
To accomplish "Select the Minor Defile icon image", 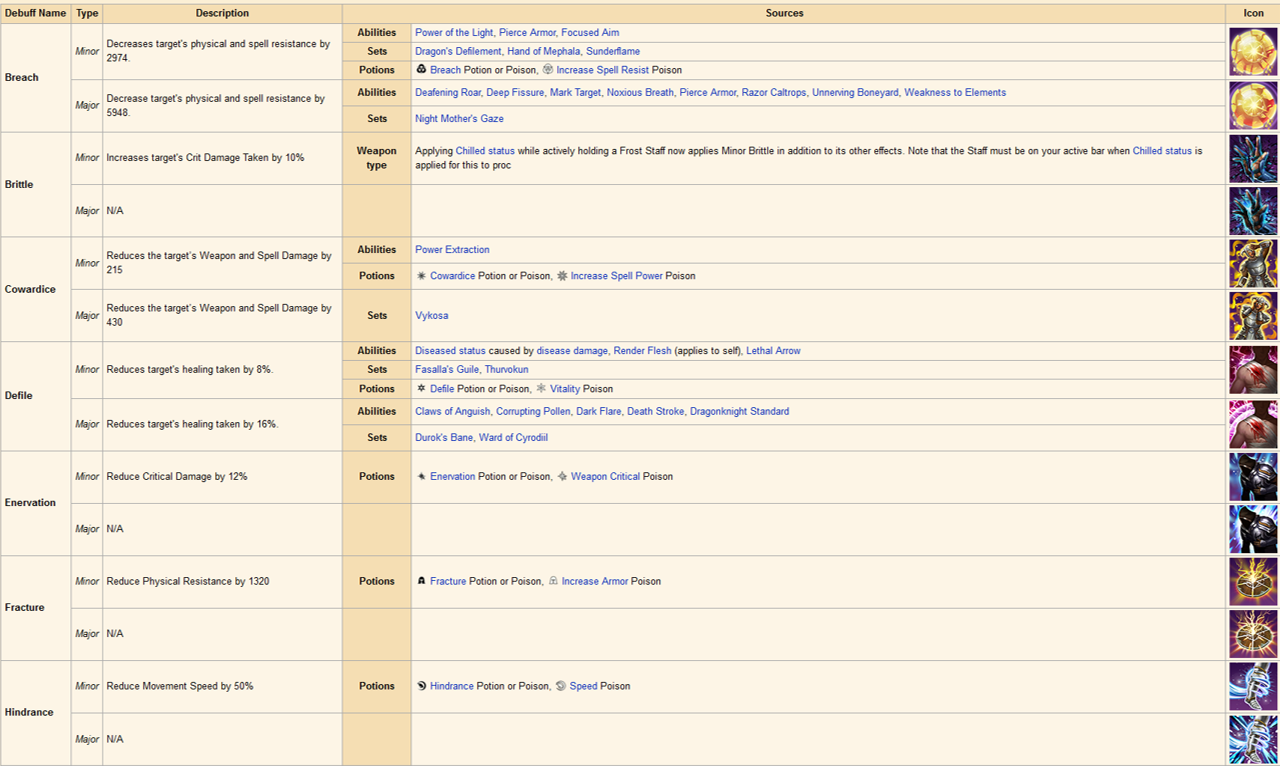I will 1253,369.
